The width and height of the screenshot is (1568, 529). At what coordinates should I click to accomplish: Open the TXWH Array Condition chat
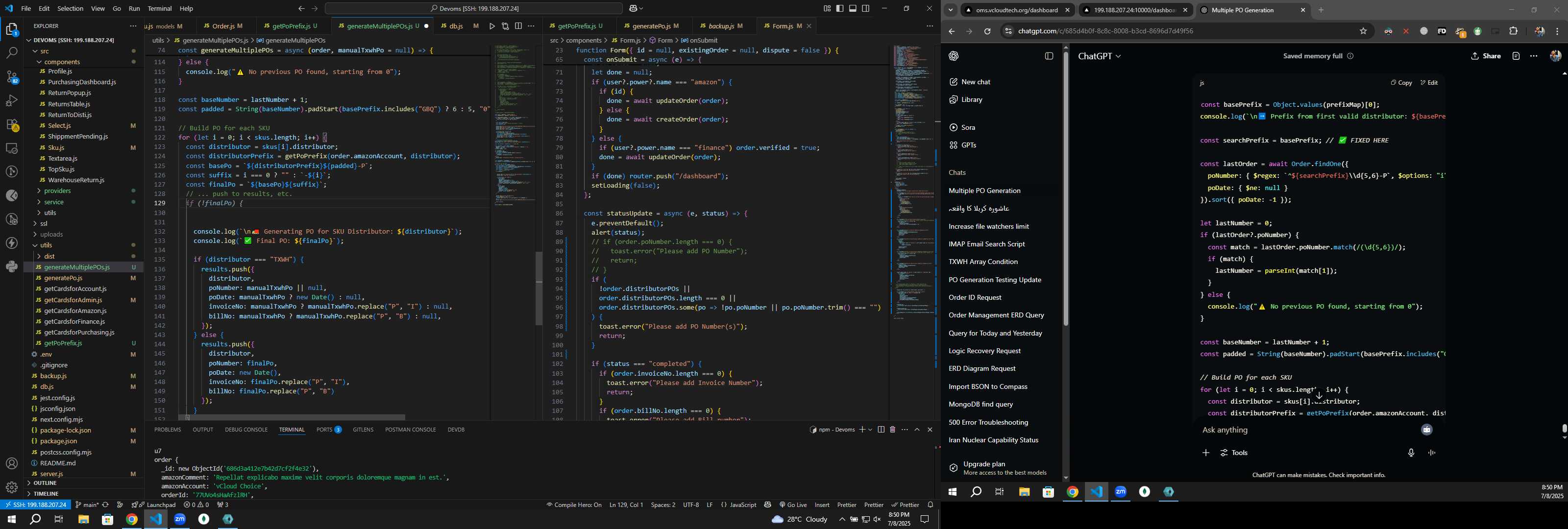(983, 263)
